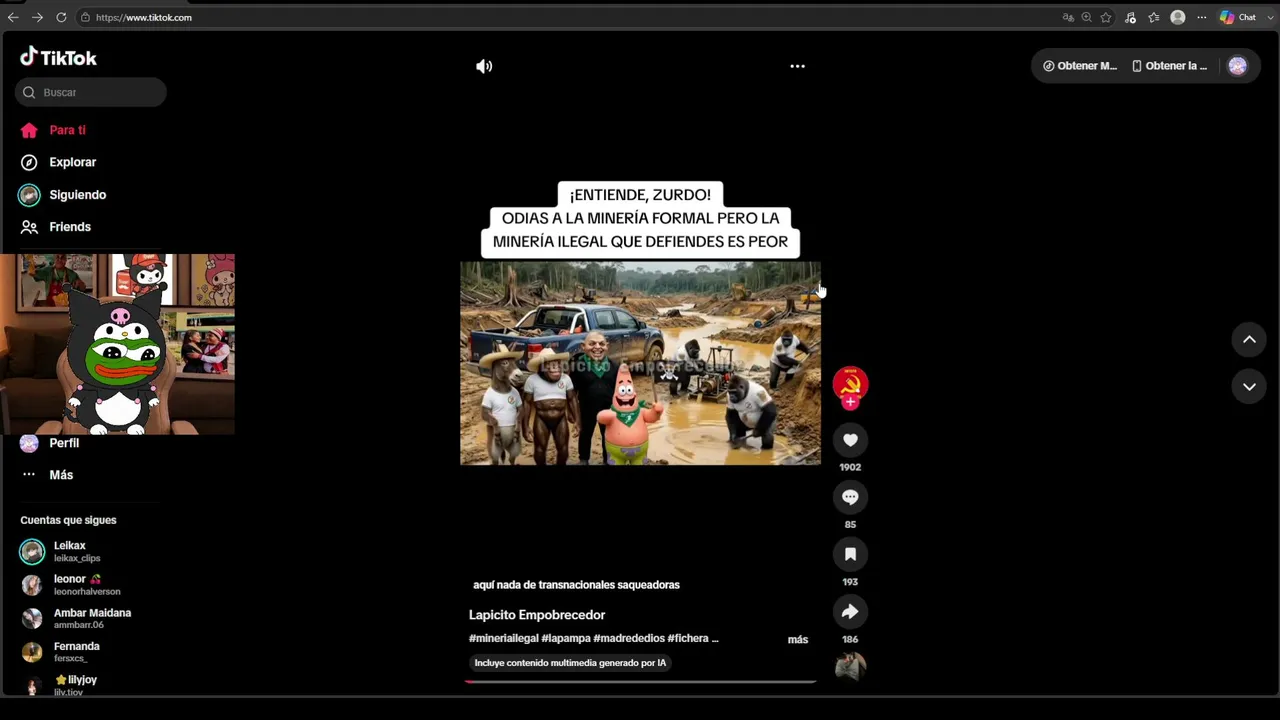The image size is (1280, 720).
Task: Click the Obtener la ... app button
Action: 1169,66
